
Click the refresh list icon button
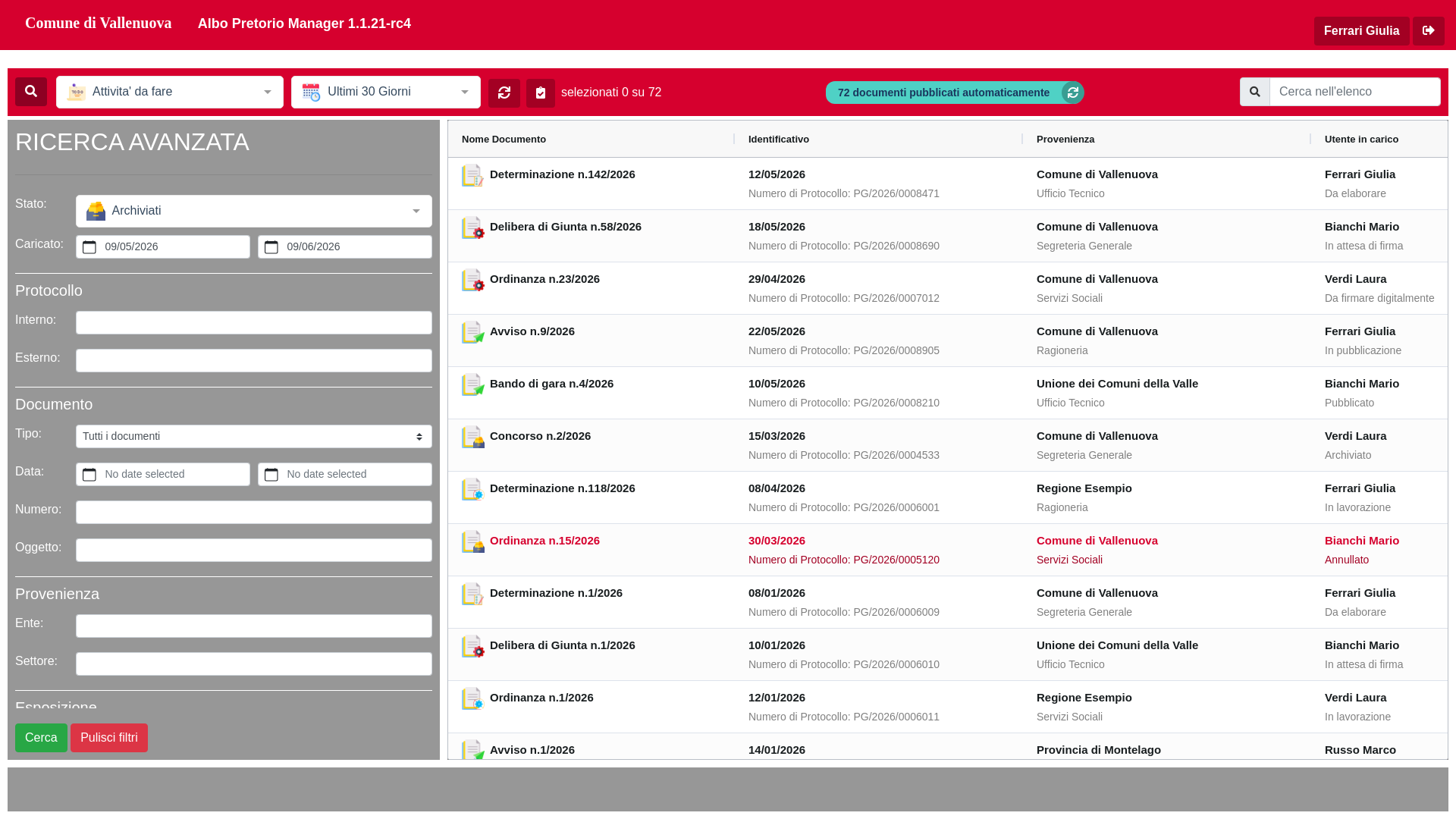click(504, 93)
